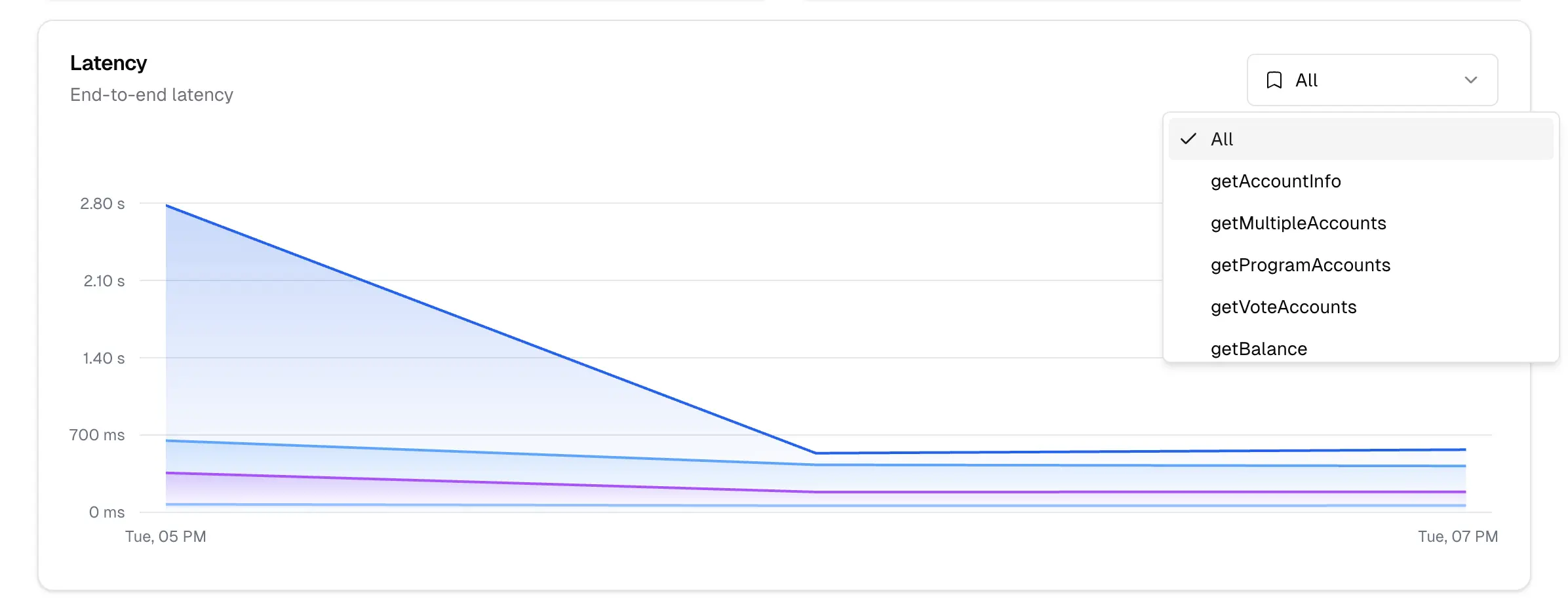Select All in the method list
1568x608 pixels.
1222,139
